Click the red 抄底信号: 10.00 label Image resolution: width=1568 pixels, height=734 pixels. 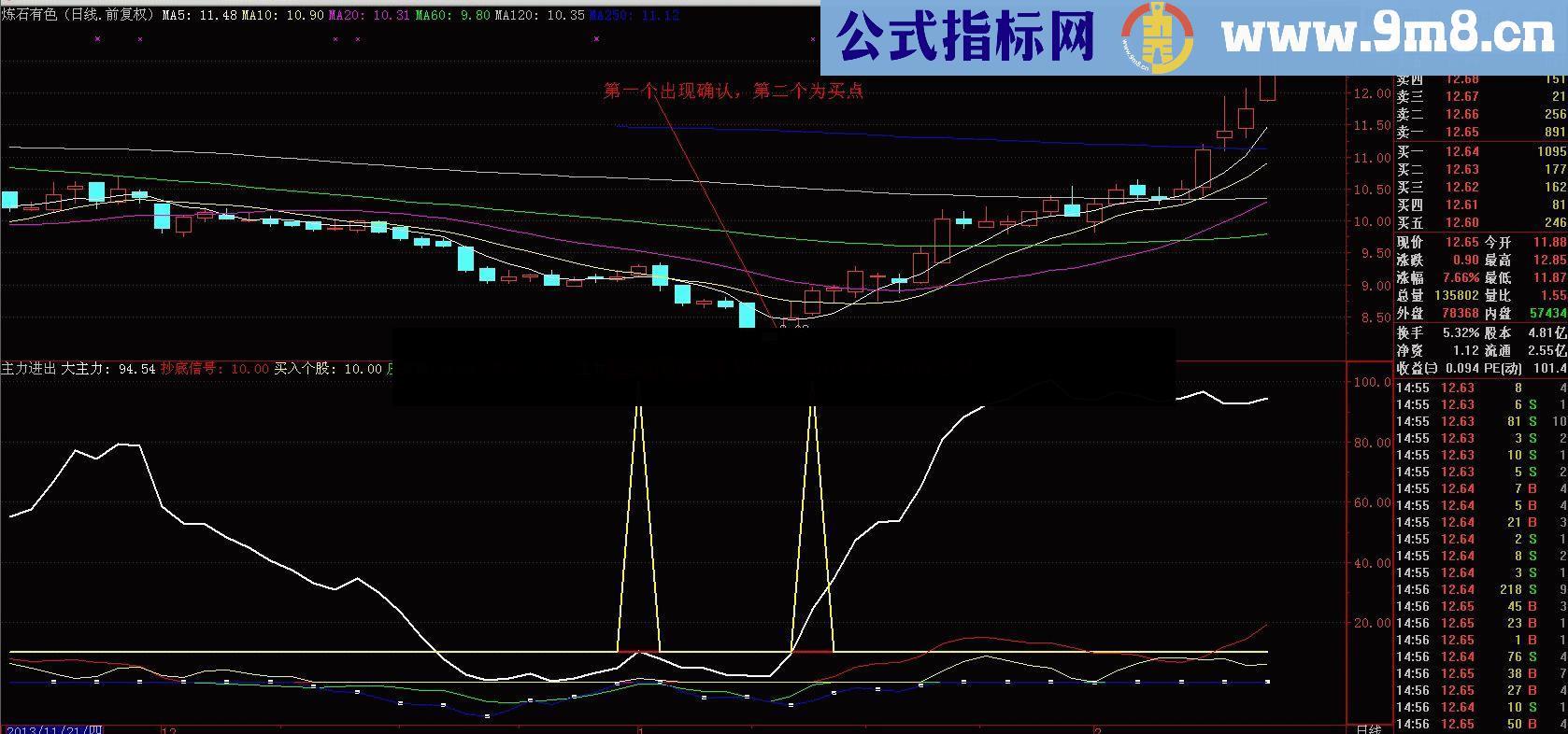click(x=215, y=369)
